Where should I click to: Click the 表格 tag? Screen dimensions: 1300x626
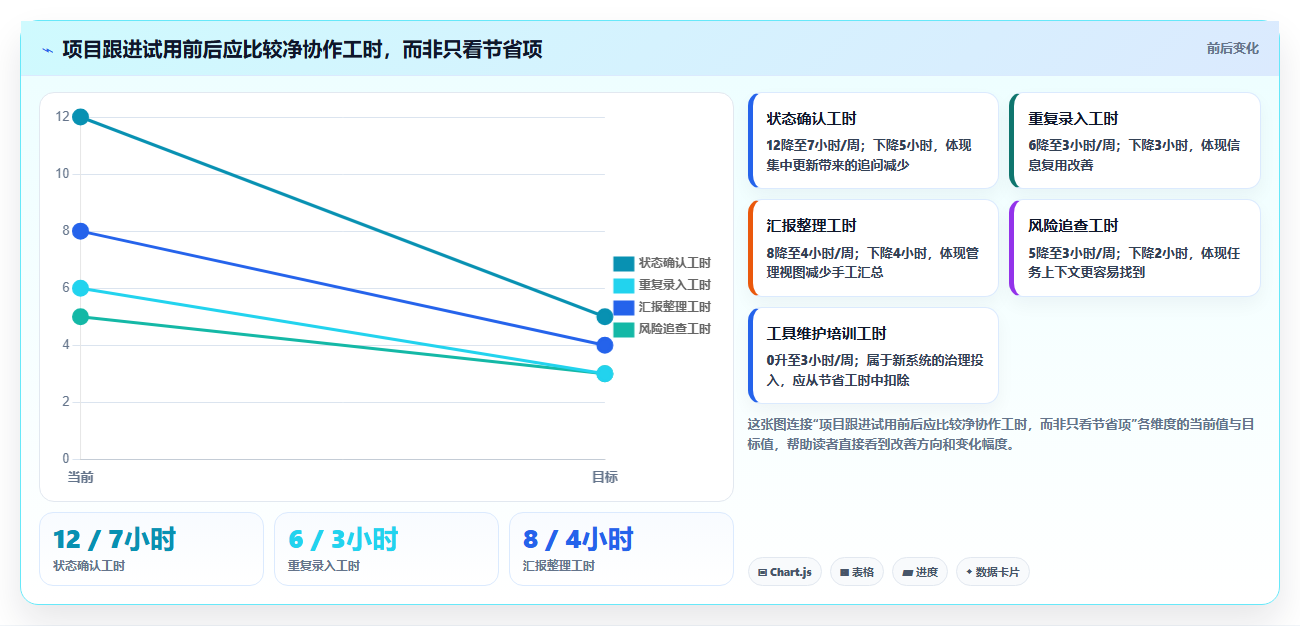click(857, 572)
